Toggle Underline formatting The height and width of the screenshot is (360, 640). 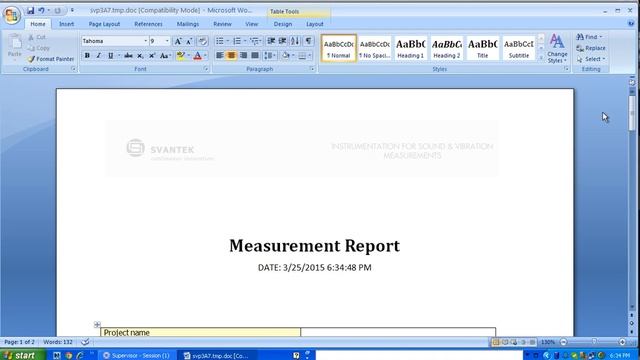click(110, 56)
